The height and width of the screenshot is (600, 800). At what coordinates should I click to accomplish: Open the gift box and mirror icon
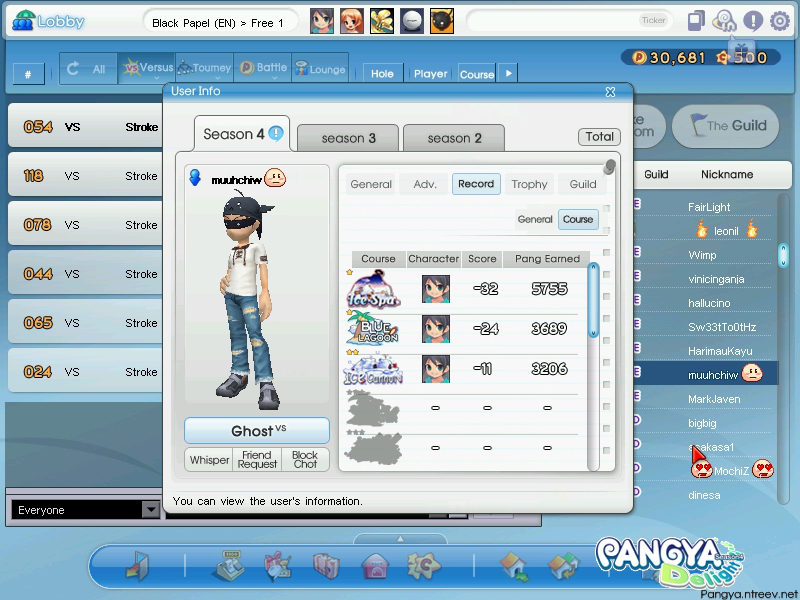coord(278,565)
